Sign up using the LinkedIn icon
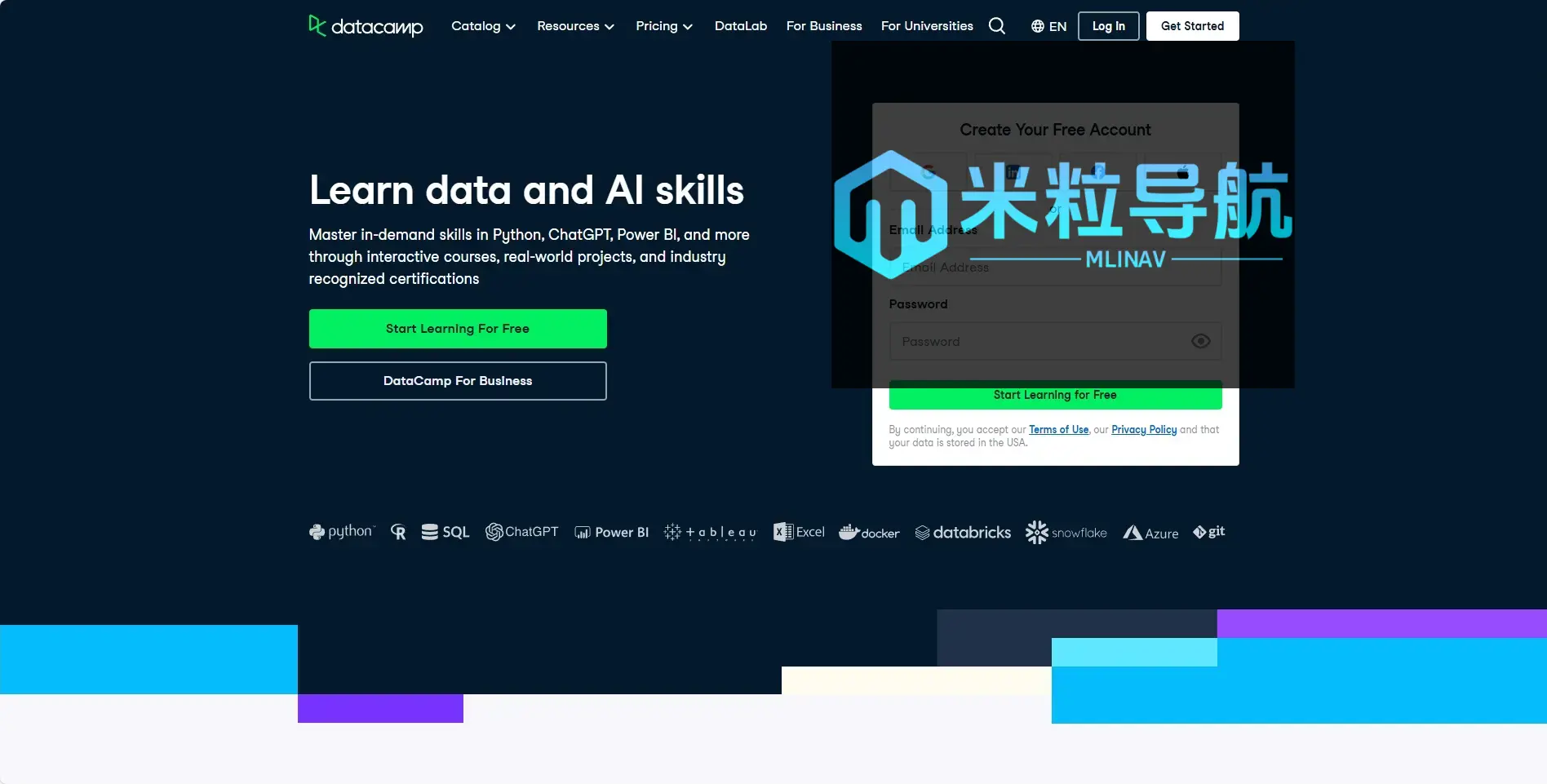Viewport: 1547px width, 784px height. point(1013,172)
